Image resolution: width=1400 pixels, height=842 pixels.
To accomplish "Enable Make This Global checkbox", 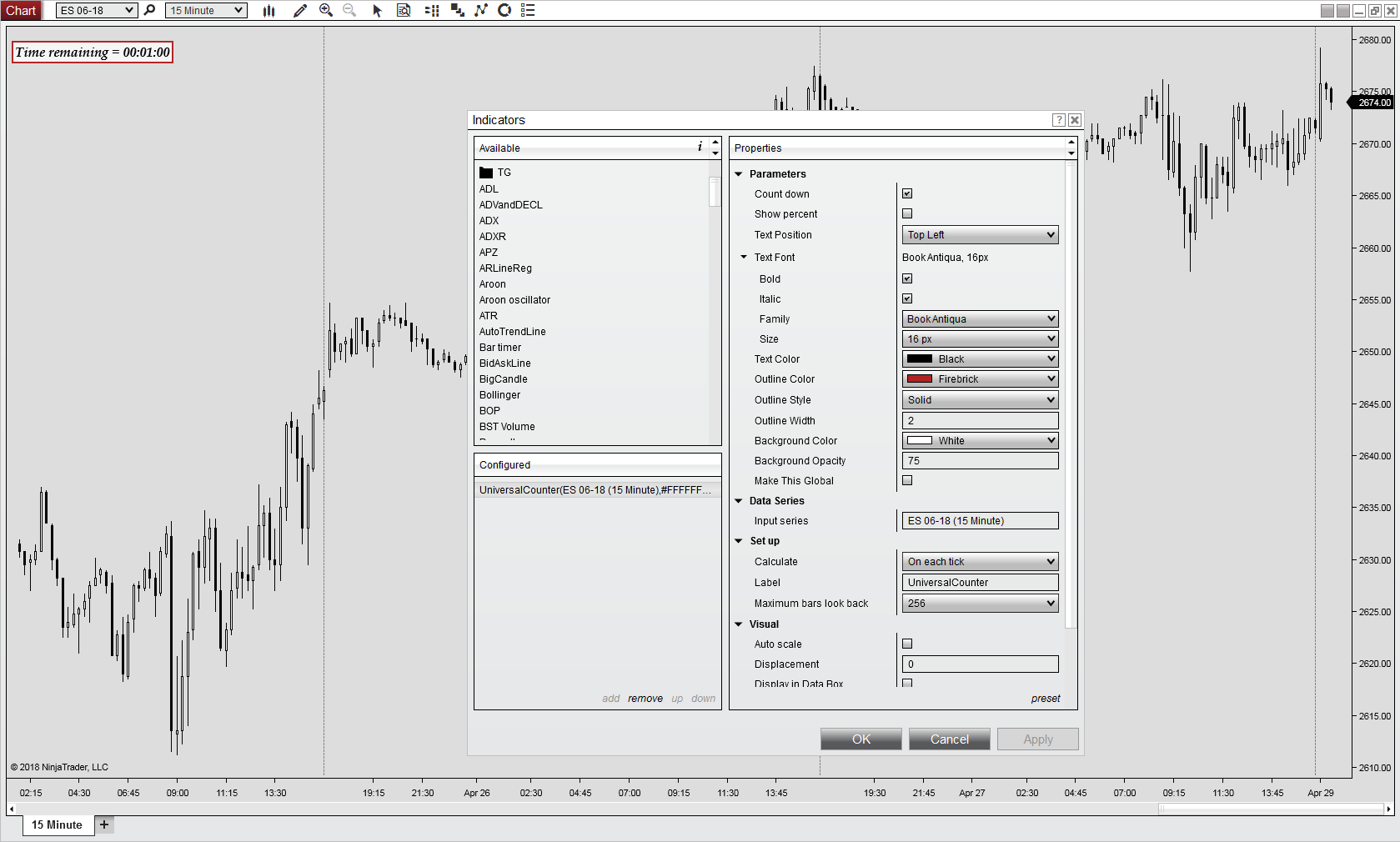I will (907, 480).
